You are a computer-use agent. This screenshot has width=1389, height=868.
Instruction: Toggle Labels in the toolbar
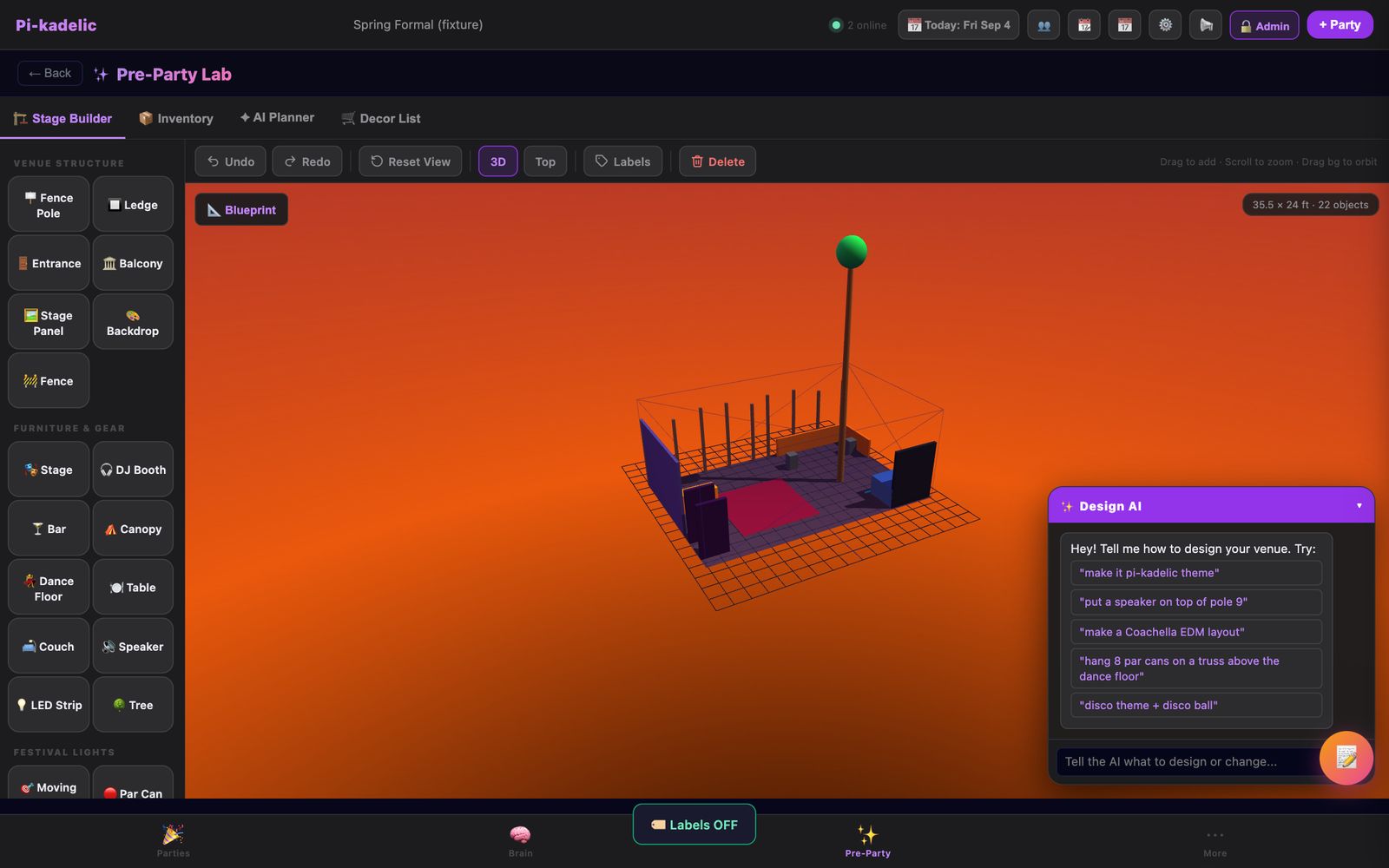click(x=622, y=161)
